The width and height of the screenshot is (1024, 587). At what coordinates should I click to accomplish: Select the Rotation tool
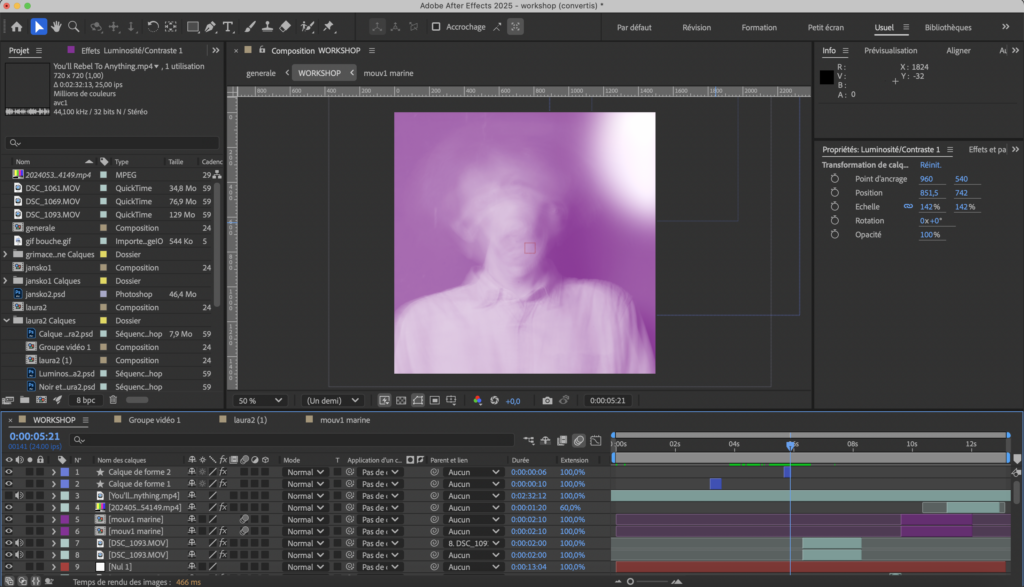(152, 27)
